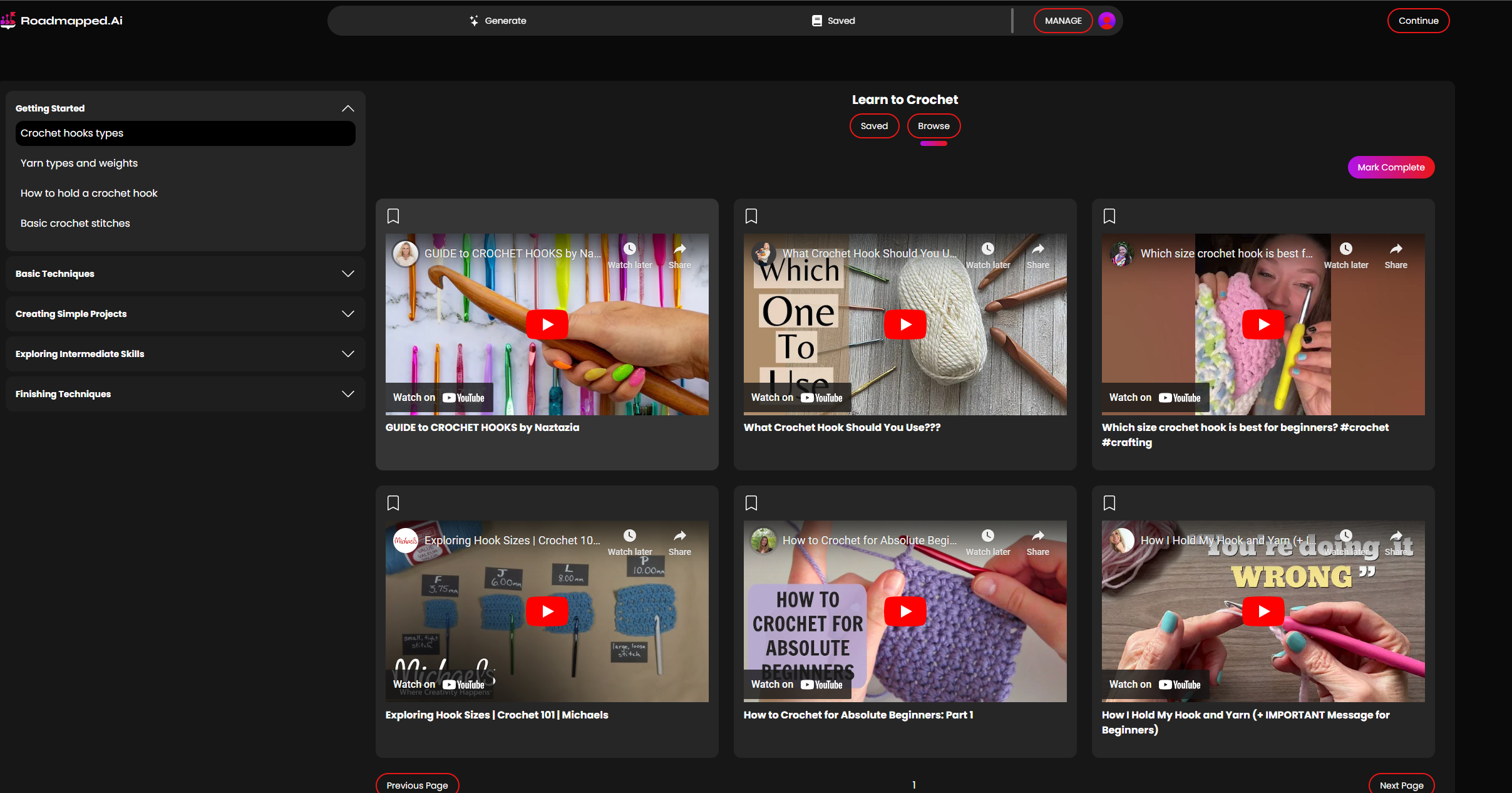The width and height of the screenshot is (1512, 793).
Task: Click the Mark Complete button
Action: [x=1391, y=167]
